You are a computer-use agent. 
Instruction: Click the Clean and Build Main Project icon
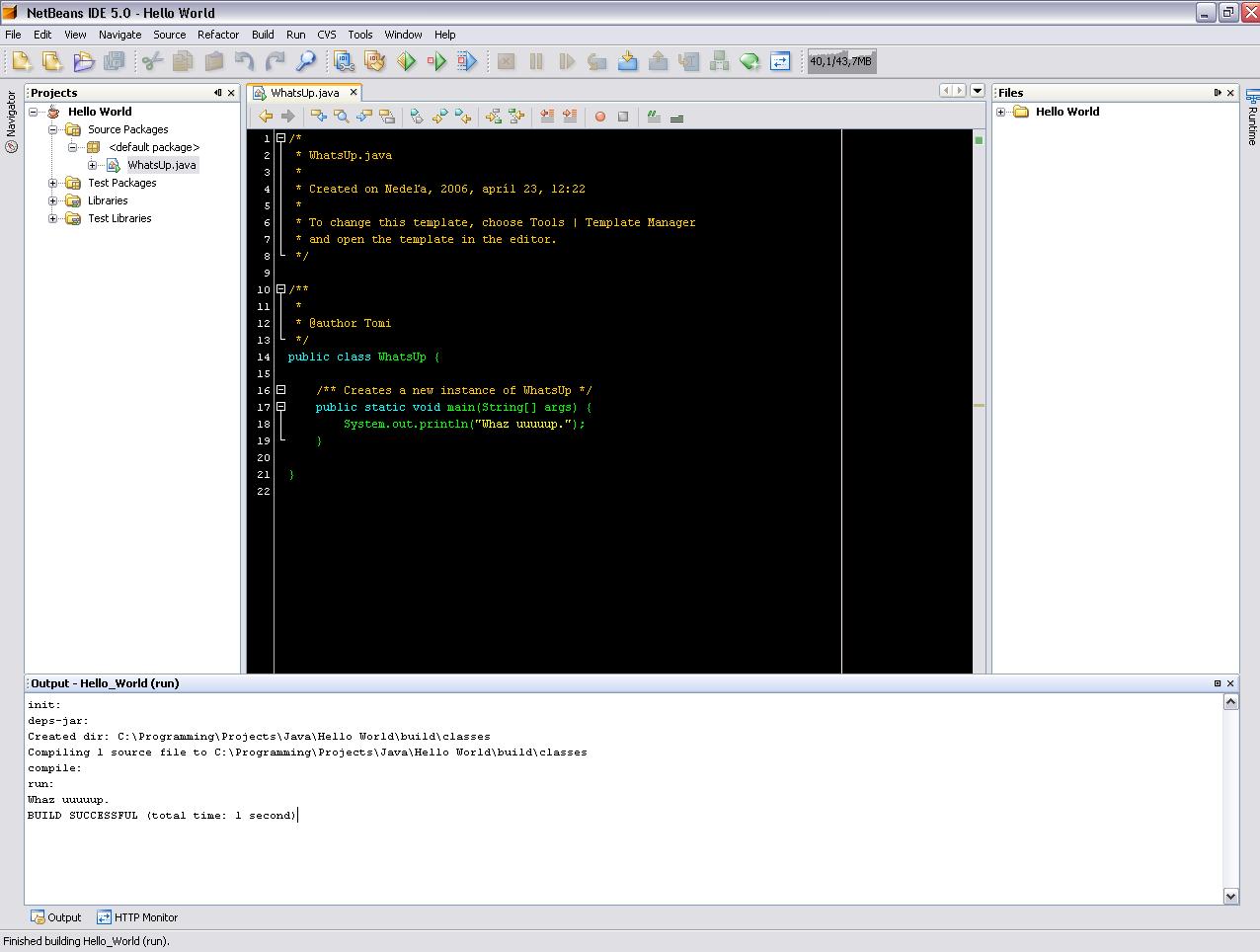374,61
